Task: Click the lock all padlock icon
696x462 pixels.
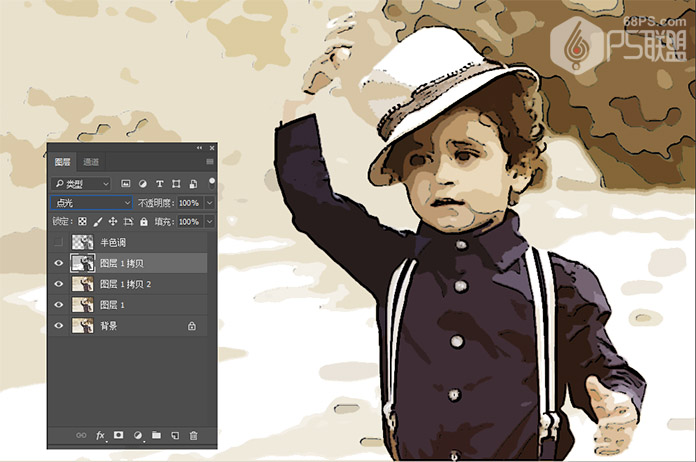Action: coord(144,221)
